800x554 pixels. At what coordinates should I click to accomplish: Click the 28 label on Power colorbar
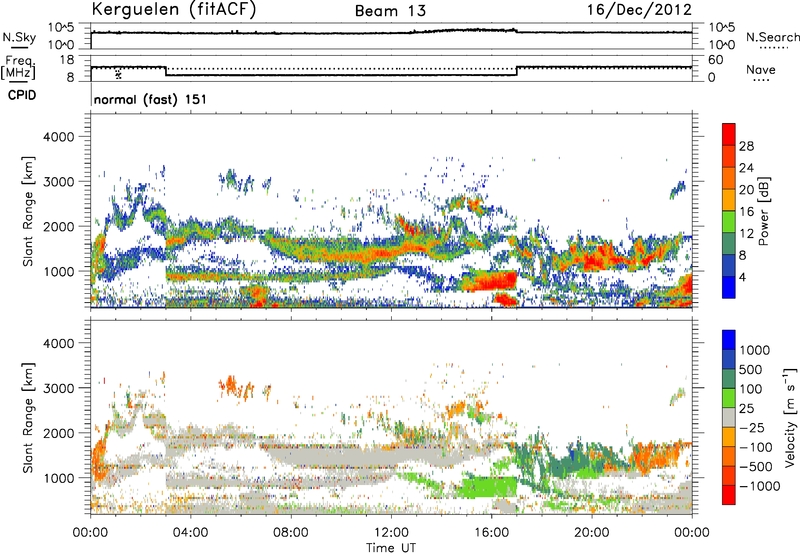pyautogui.click(x=746, y=146)
